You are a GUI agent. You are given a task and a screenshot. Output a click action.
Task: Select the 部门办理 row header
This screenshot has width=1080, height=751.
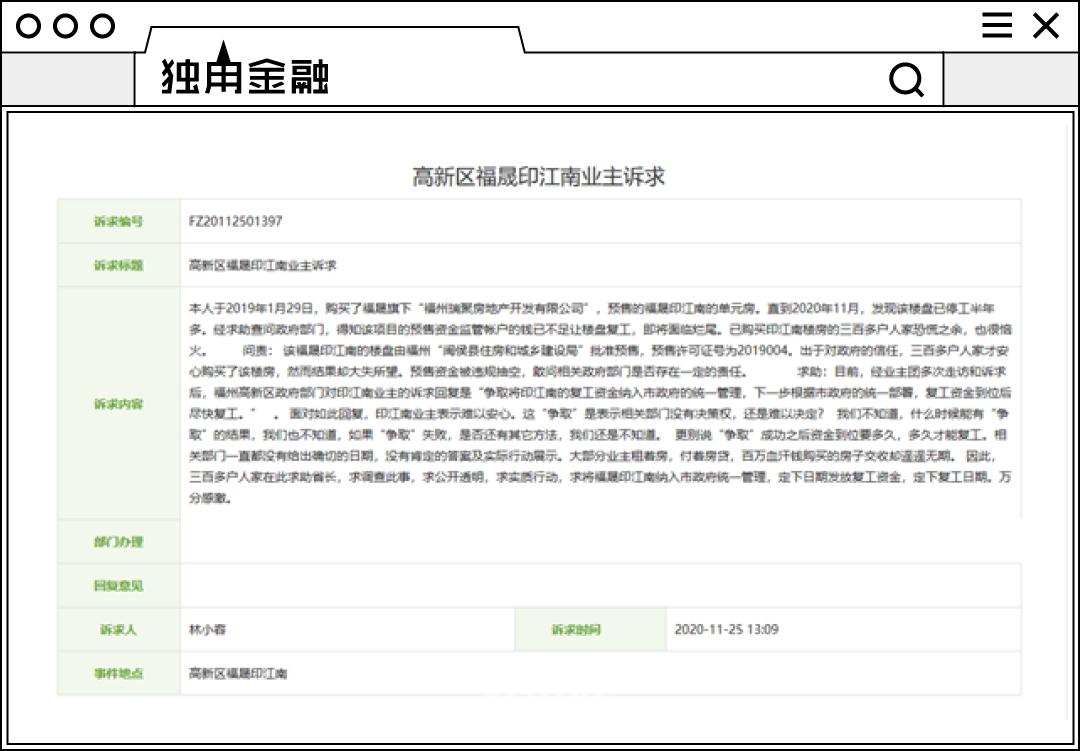pos(119,543)
